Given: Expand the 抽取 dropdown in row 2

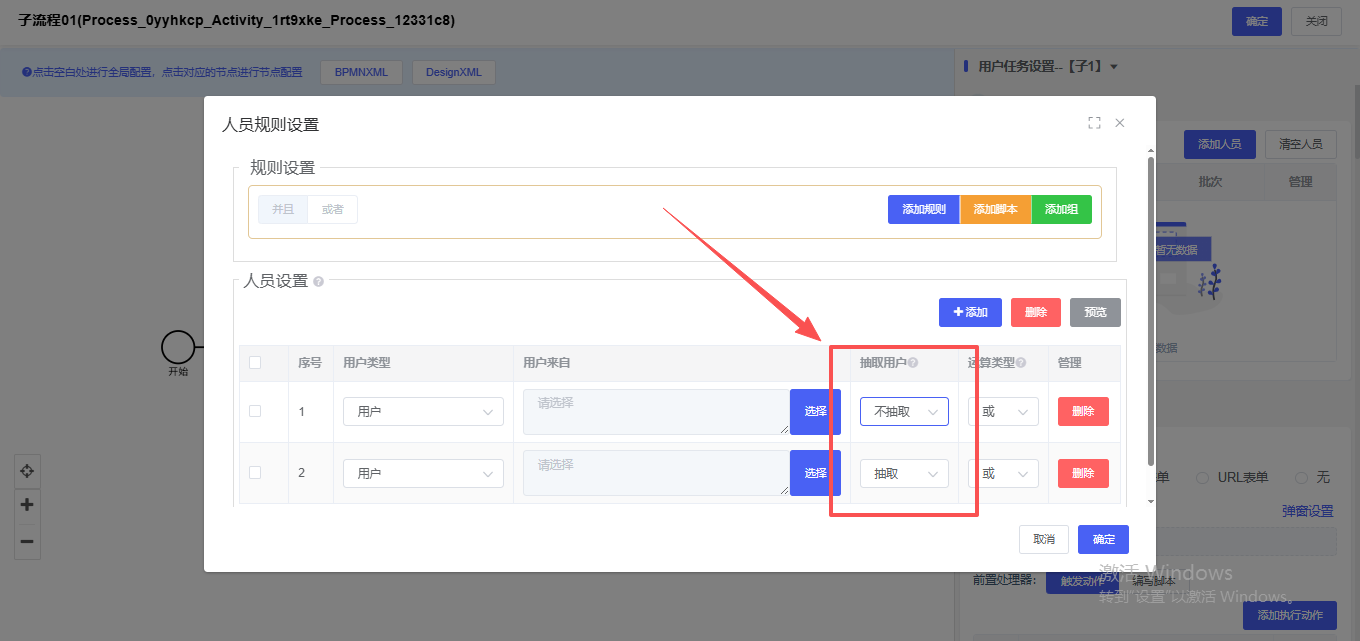Looking at the screenshot, I should point(904,474).
